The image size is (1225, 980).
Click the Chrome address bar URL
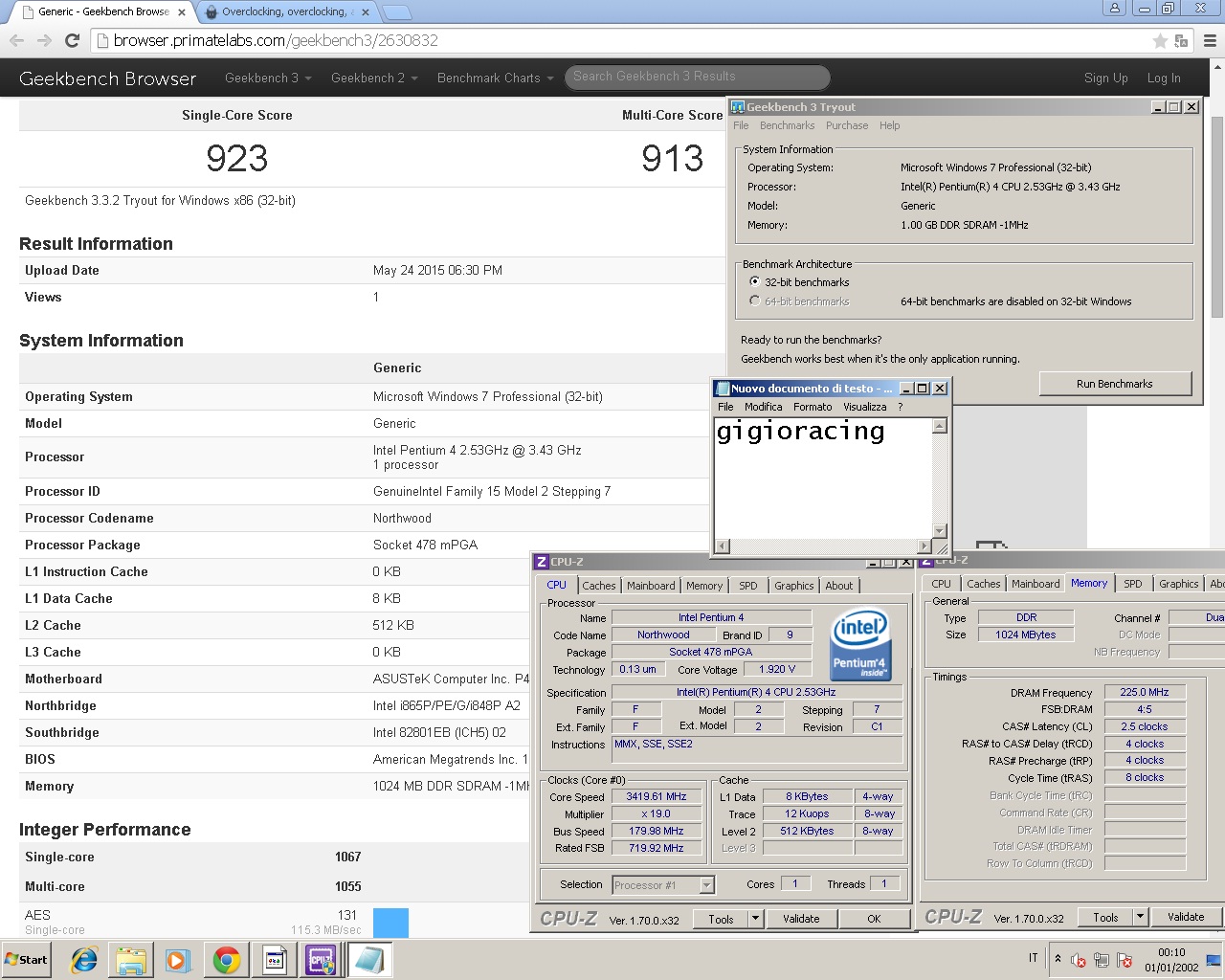pyautogui.click(x=276, y=40)
